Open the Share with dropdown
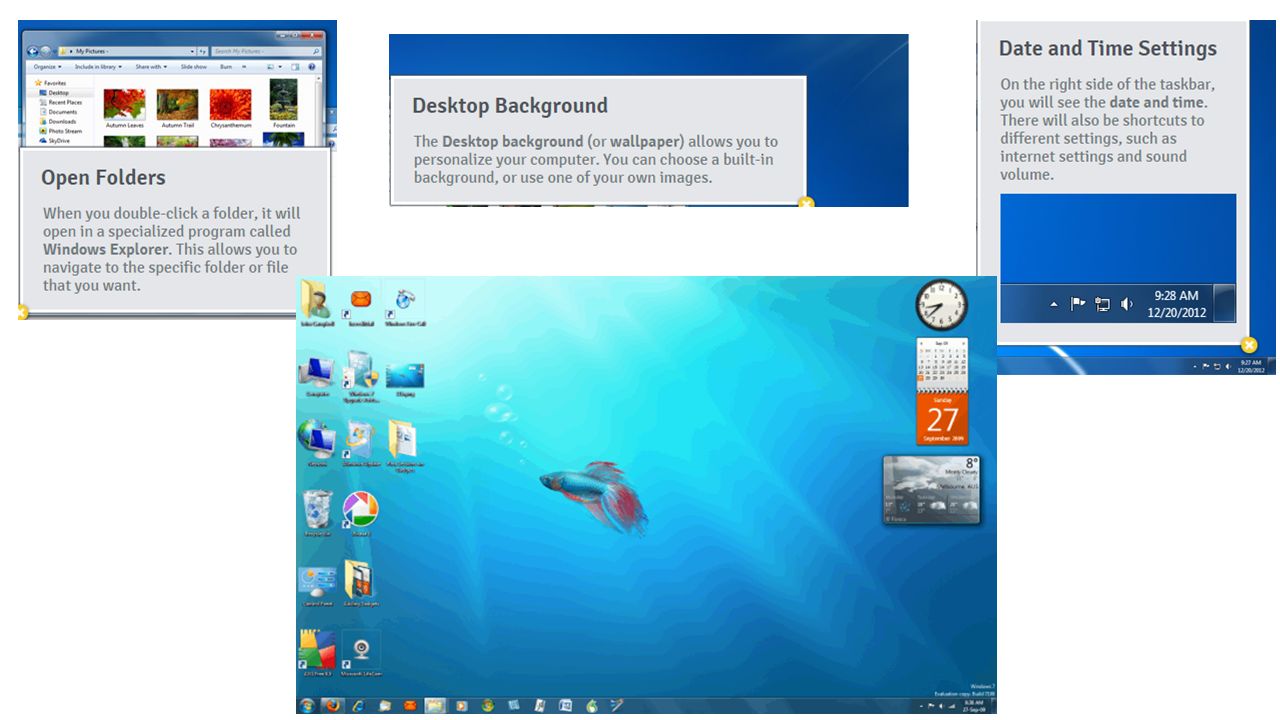Screen dimensions: 1280x720 coord(151,67)
